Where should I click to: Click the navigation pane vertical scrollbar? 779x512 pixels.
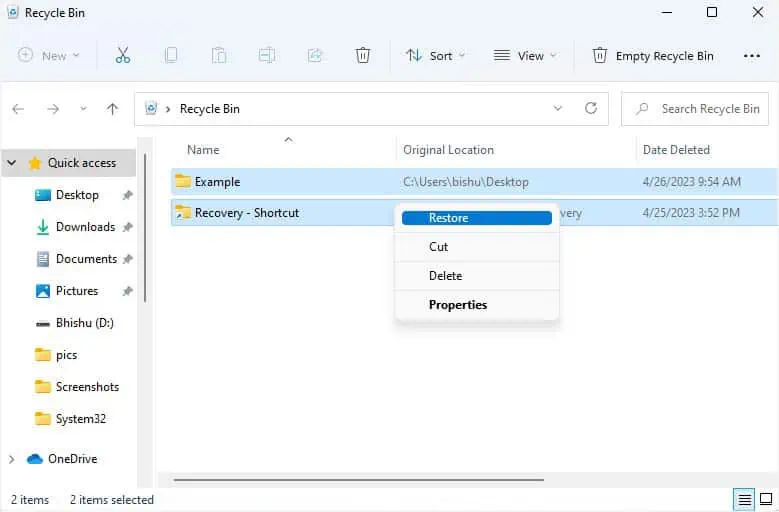coord(145,227)
